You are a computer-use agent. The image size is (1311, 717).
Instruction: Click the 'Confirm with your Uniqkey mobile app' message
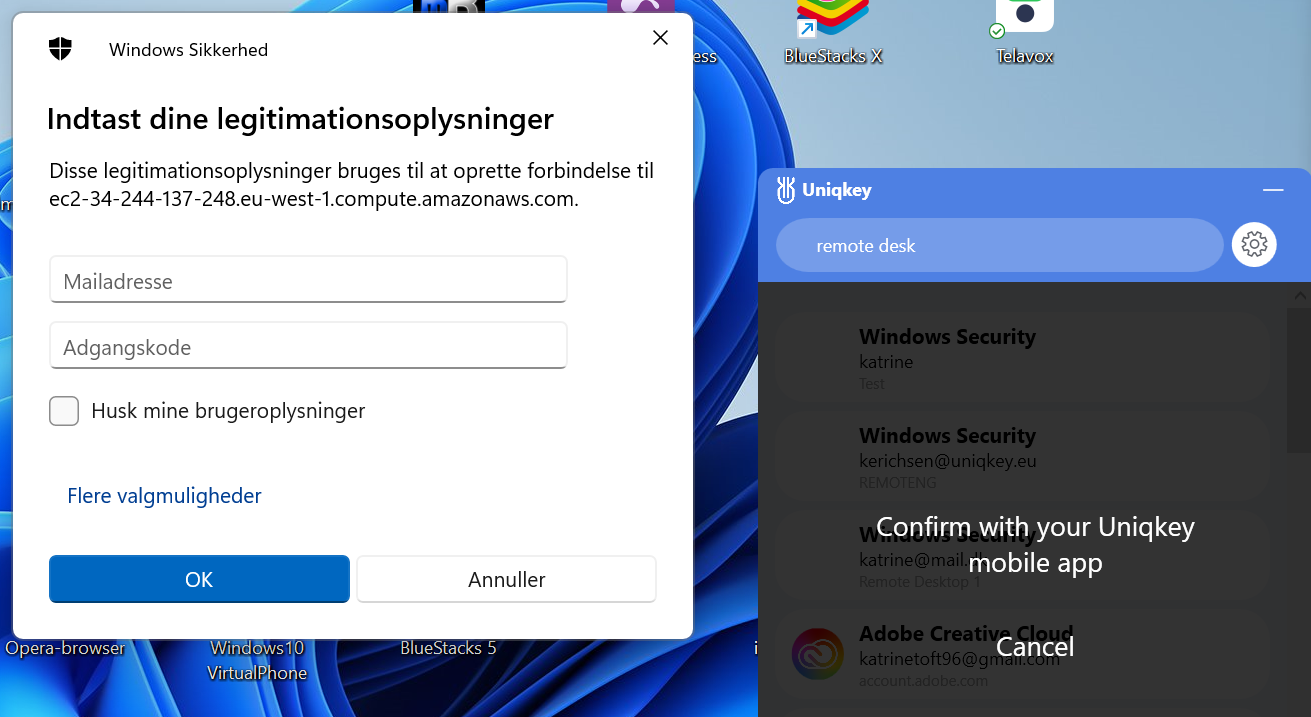coord(1035,545)
